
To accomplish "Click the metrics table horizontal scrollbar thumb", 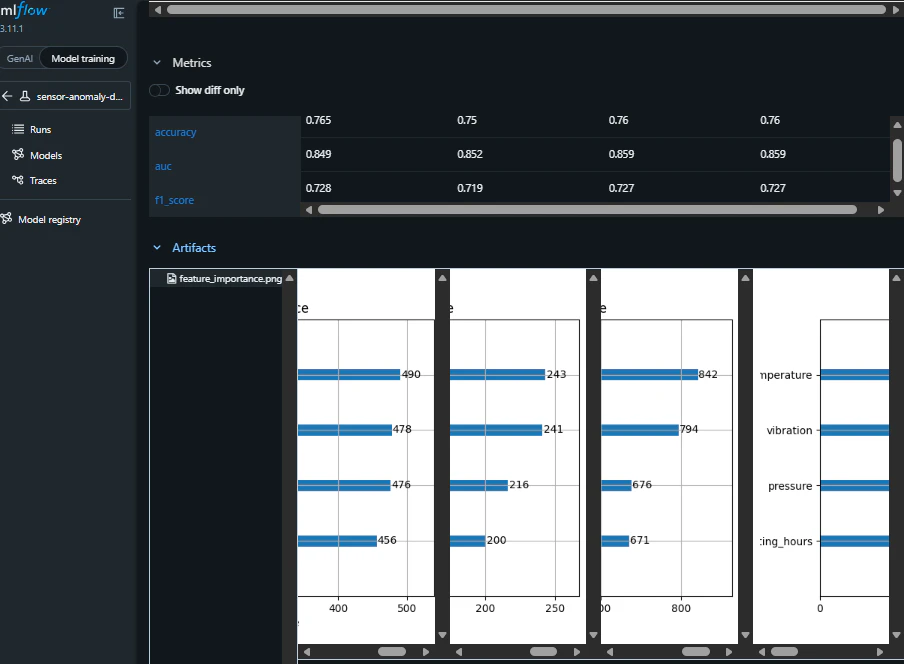I will point(587,210).
